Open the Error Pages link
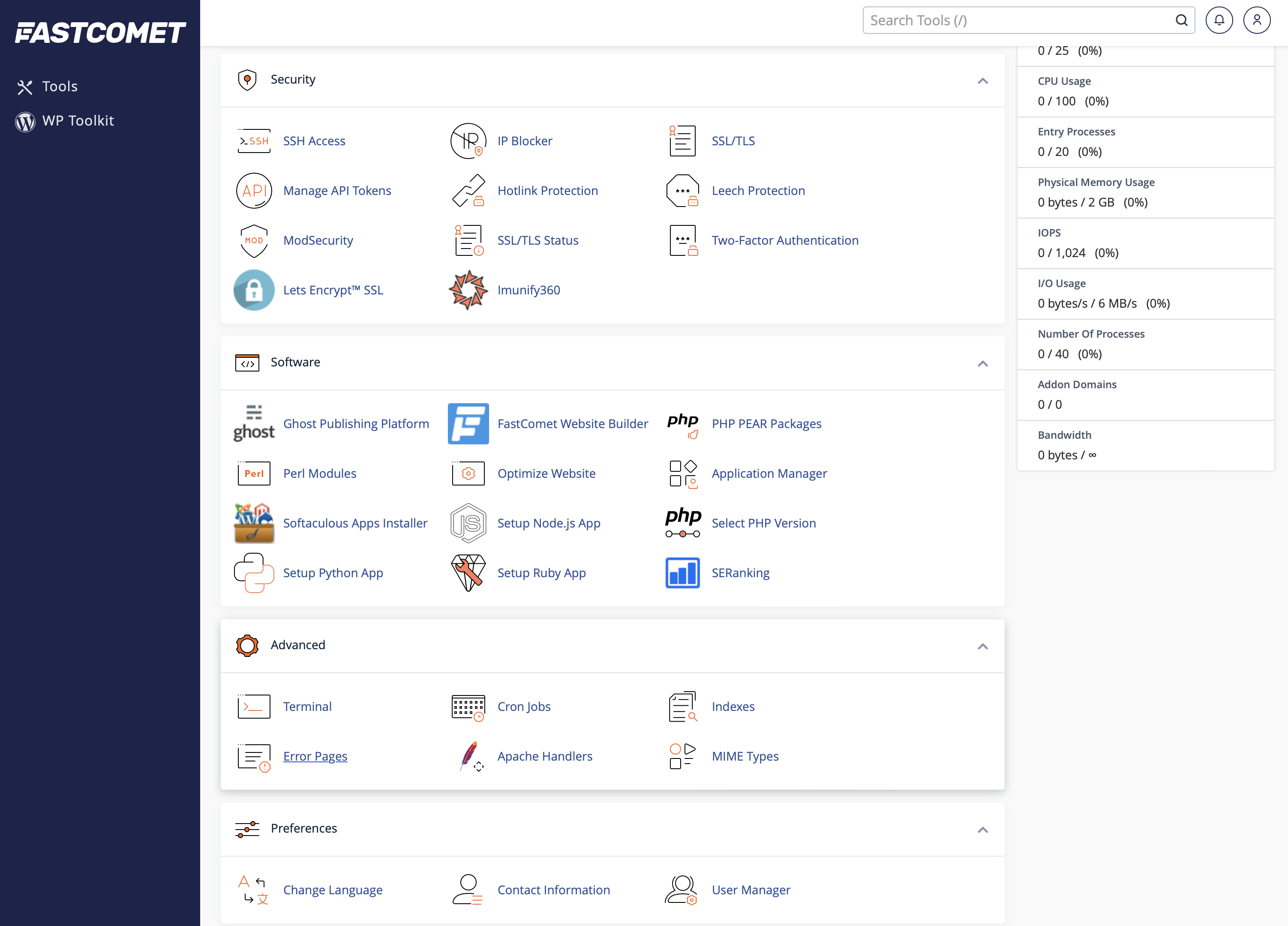The height and width of the screenshot is (926, 1288). (315, 756)
